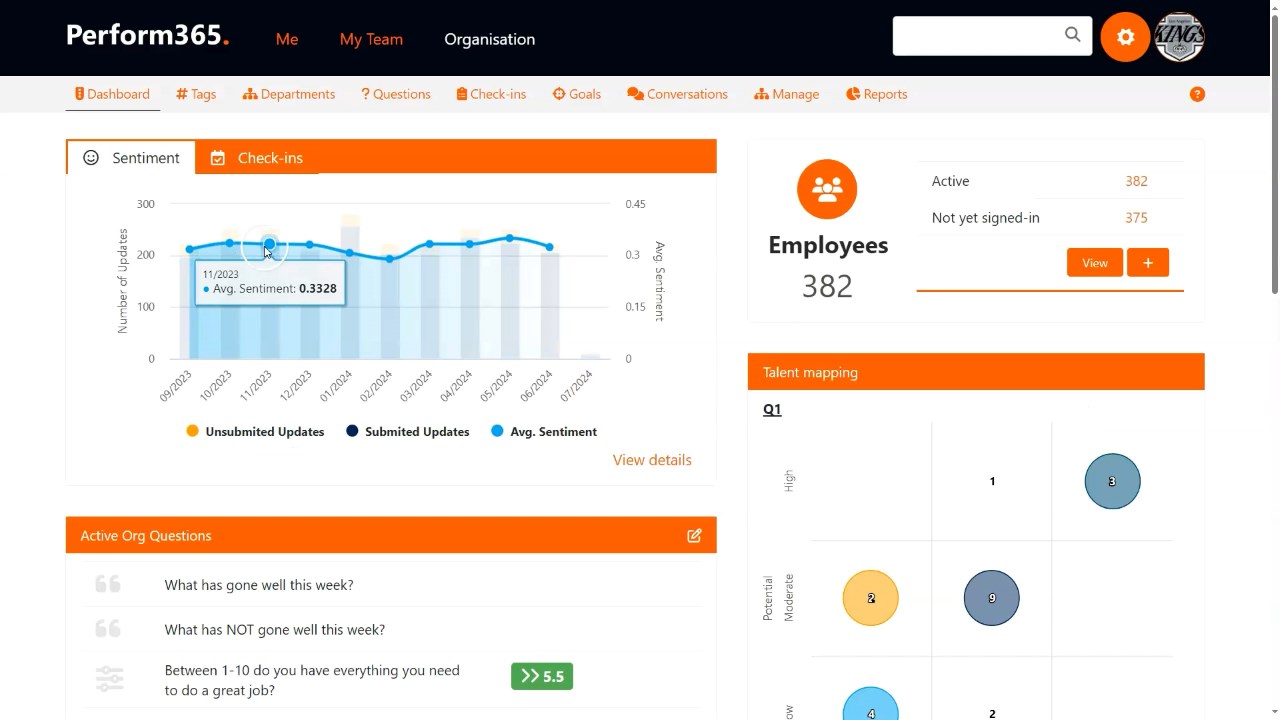The height and width of the screenshot is (720, 1280).
Task: Go to My Team section
Action: click(371, 39)
